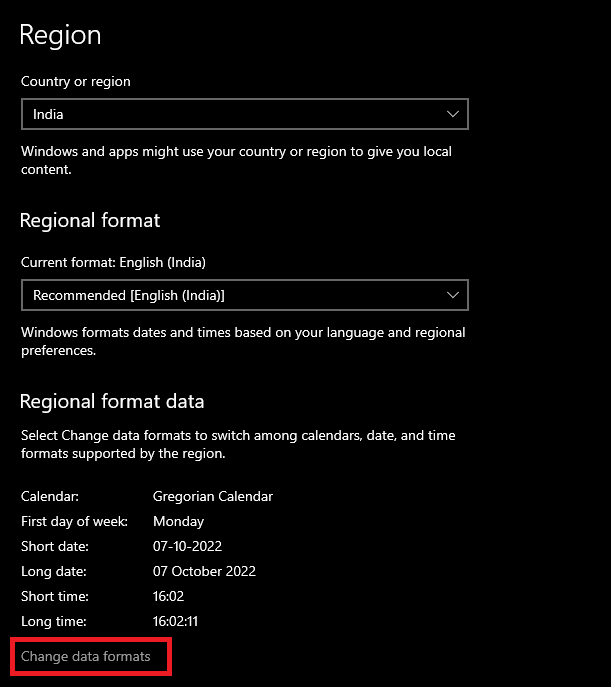Select the Long date value 07 October 2022

click(x=204, y=571)
